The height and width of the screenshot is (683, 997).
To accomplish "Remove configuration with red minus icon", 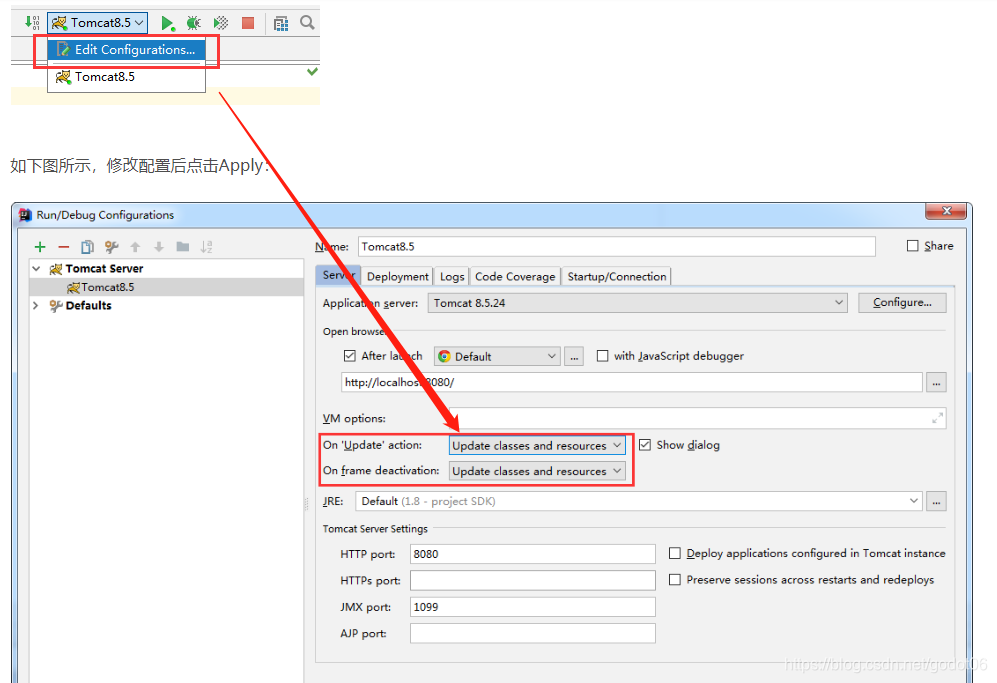I will [64, 247].
